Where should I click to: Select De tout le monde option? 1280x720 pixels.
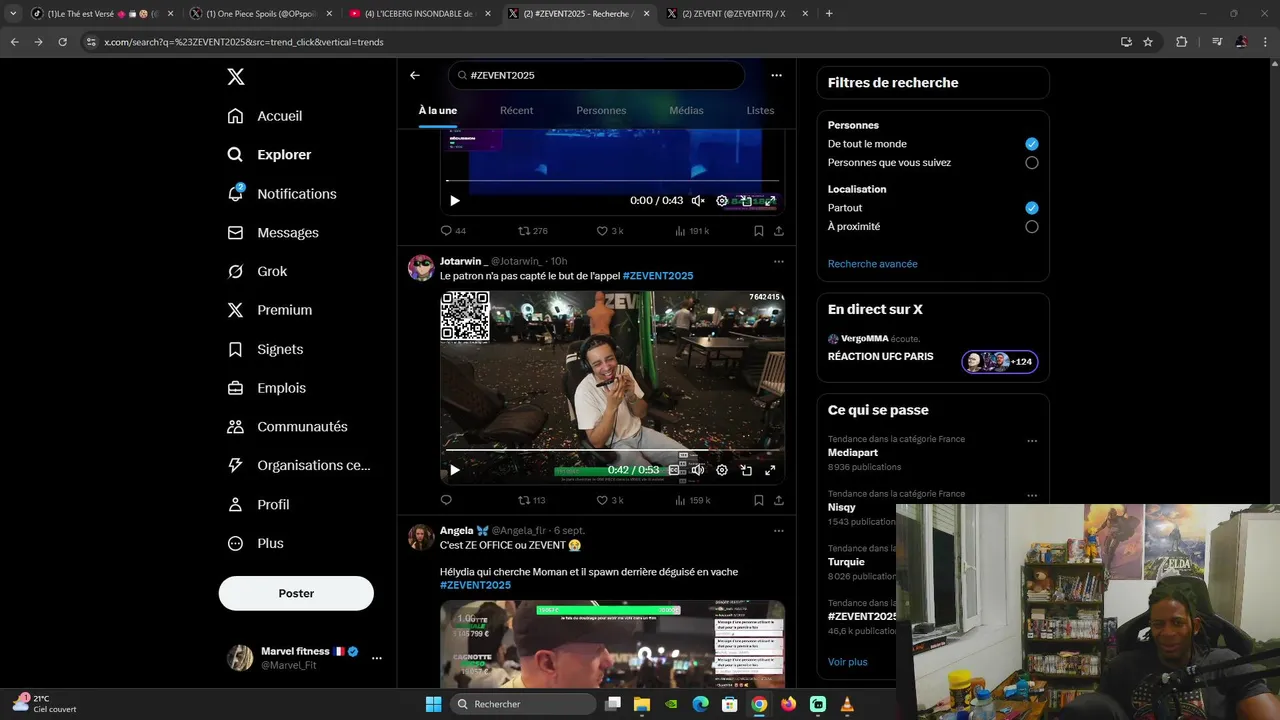pos(1032,144)
